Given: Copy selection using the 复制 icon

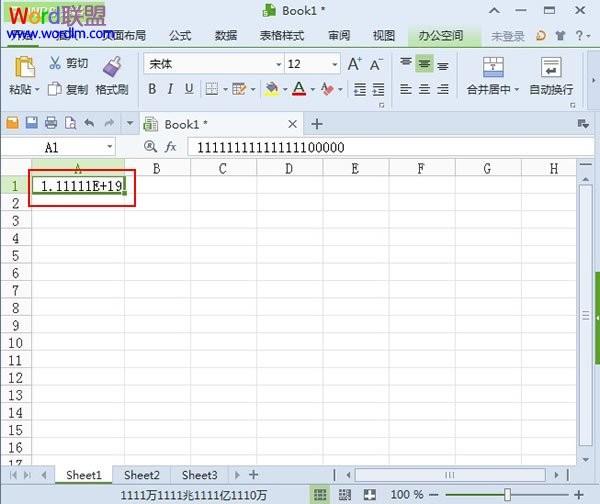Looking at the screenshot, I should pyautogui.click(x=55, y=89).
